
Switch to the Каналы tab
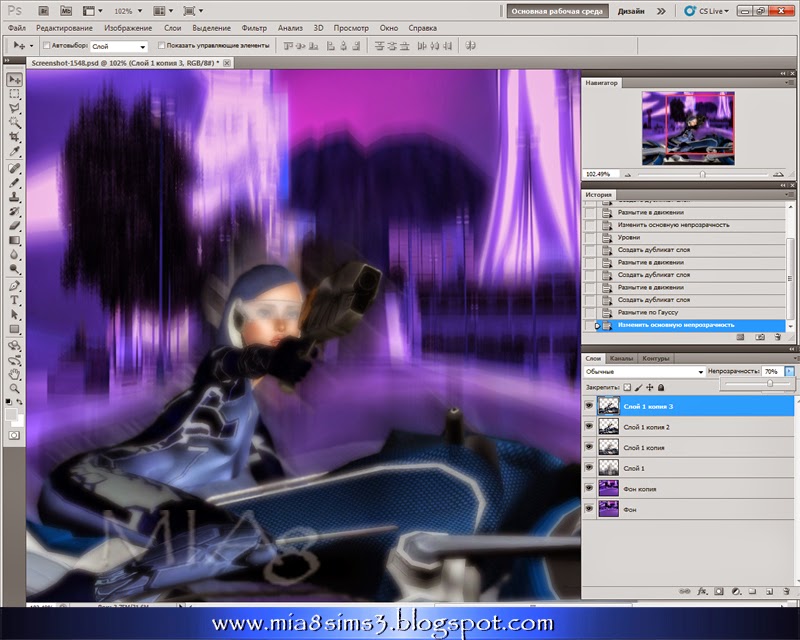(x=621, y=359)
